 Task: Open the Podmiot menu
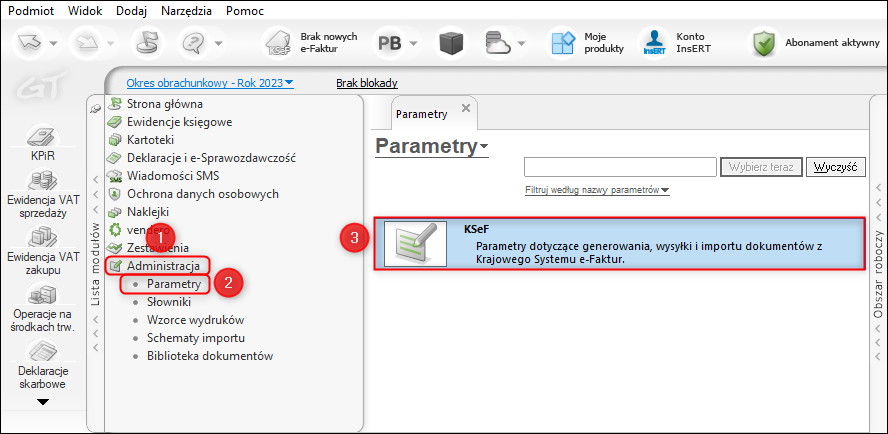pyautogui.click(x=32, y=11)
